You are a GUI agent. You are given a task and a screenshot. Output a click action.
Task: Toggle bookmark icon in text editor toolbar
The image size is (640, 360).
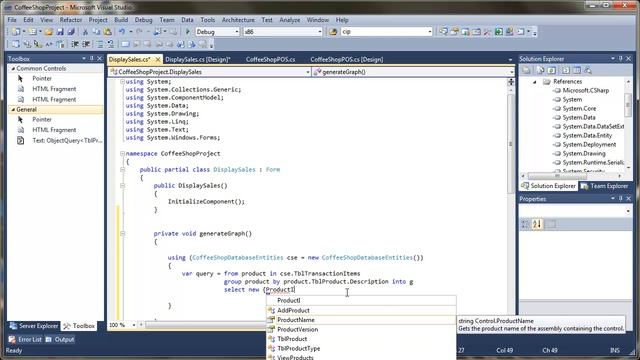coord(125,44)
